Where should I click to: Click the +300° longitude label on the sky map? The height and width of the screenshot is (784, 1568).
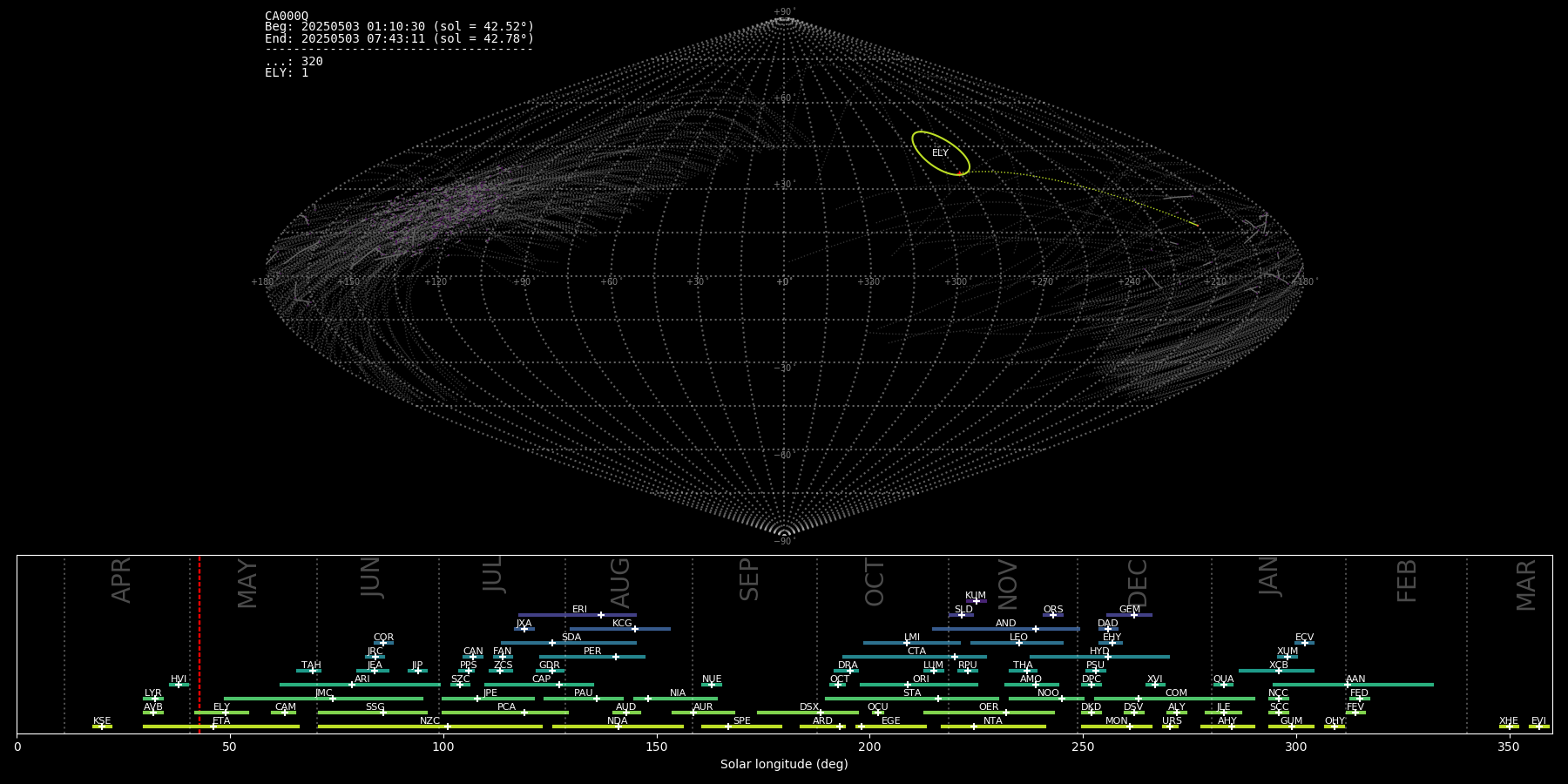[956, 282]
